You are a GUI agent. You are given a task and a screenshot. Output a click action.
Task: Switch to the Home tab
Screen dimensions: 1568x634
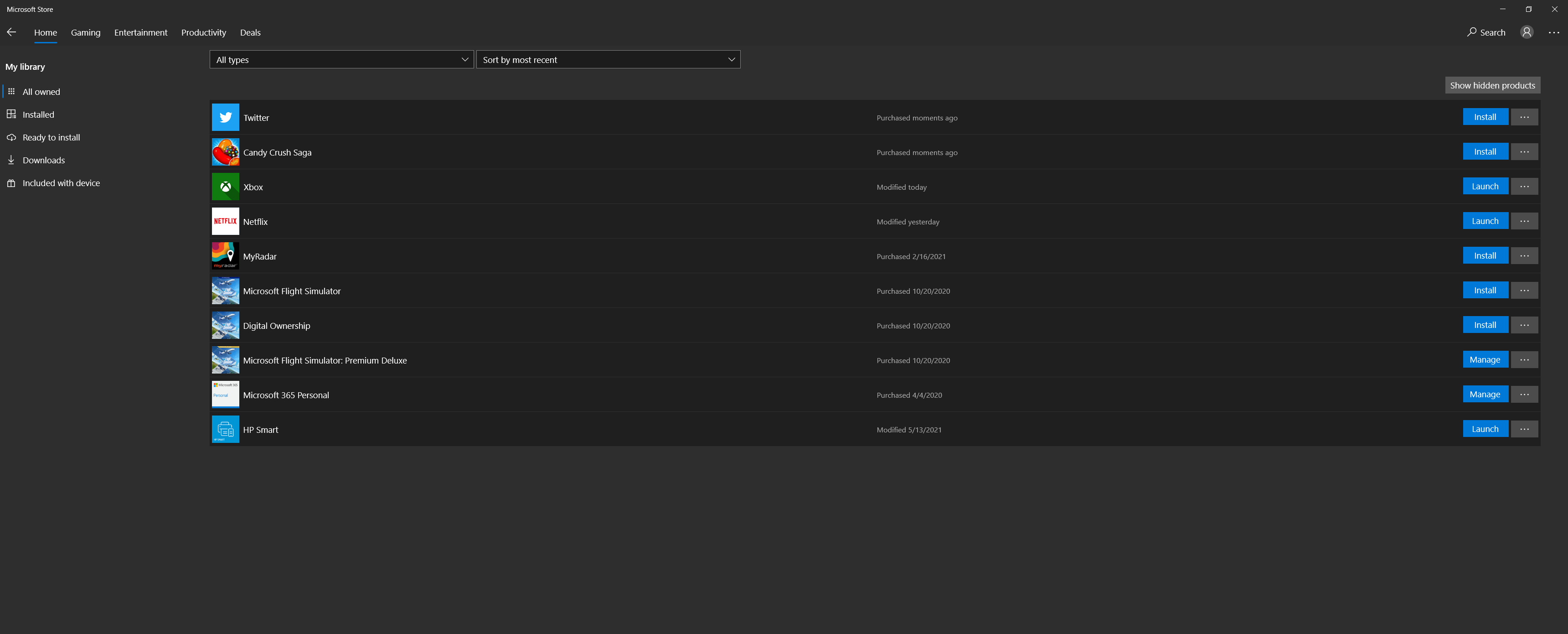point(46,32)
